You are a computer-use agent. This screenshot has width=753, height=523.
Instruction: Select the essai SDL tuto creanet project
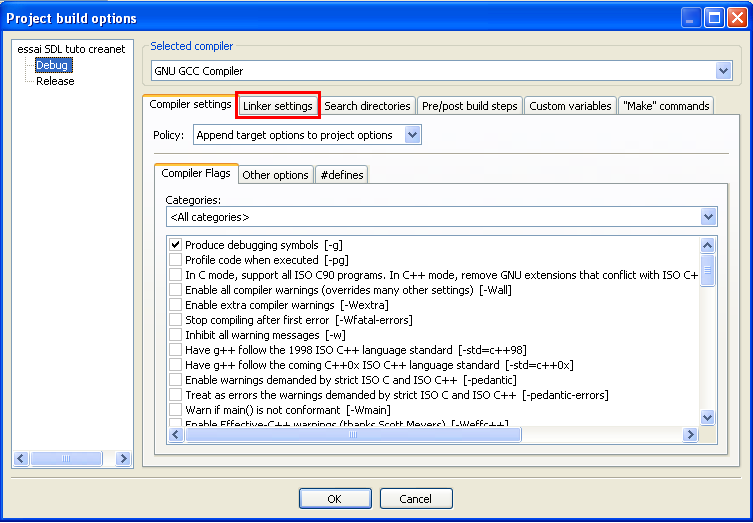coord(71,49)
